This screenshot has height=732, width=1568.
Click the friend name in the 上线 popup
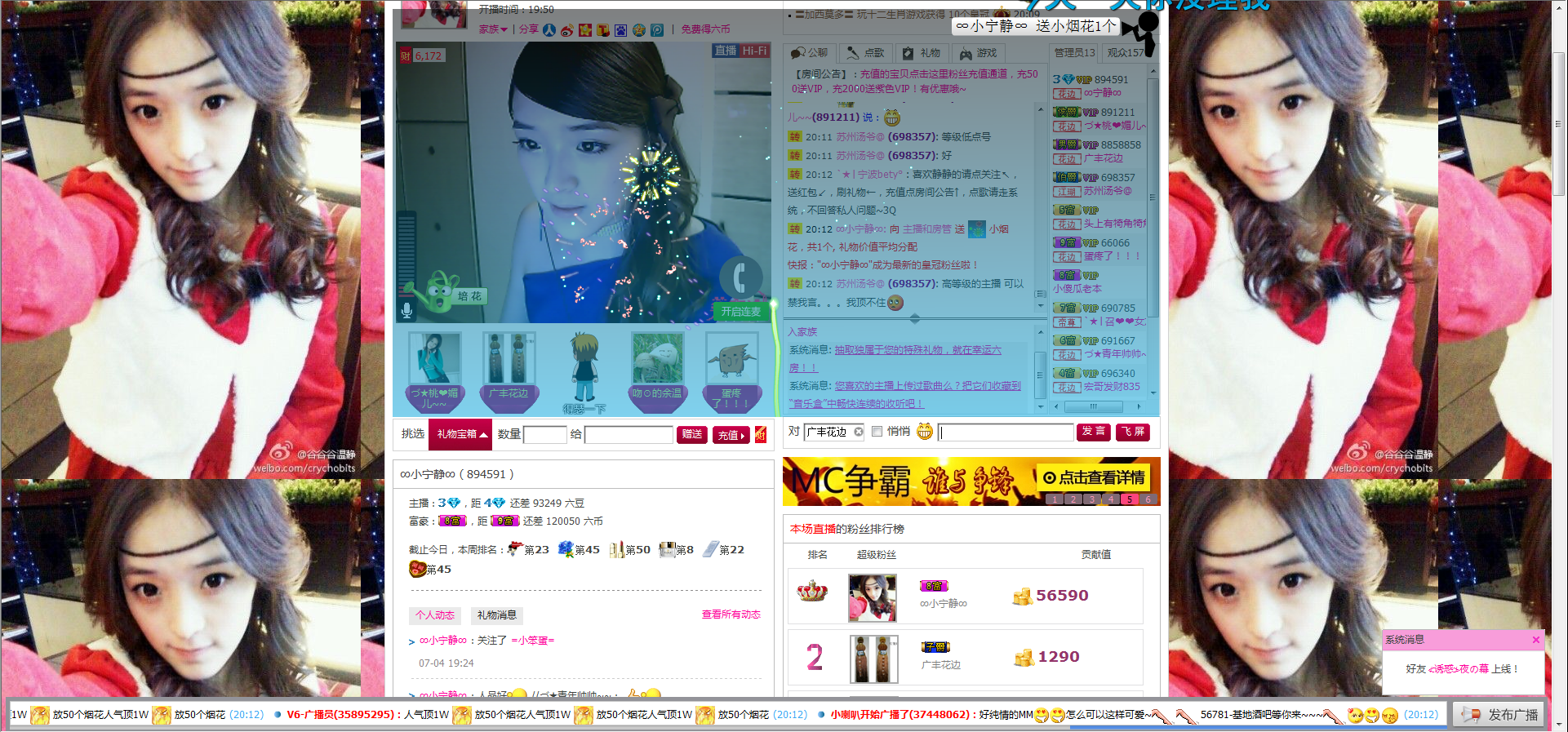[x=1458, y=669]
